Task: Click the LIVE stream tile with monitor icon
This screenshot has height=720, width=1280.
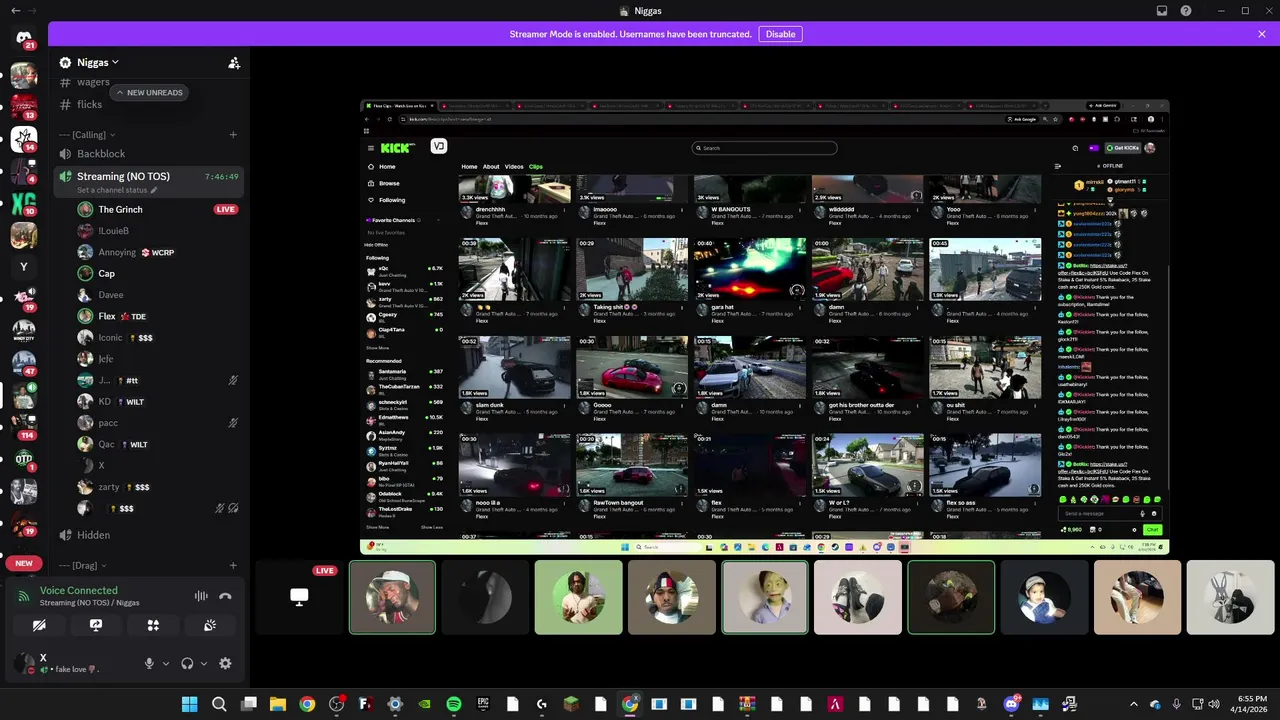Action: click(x=299, y=597)
